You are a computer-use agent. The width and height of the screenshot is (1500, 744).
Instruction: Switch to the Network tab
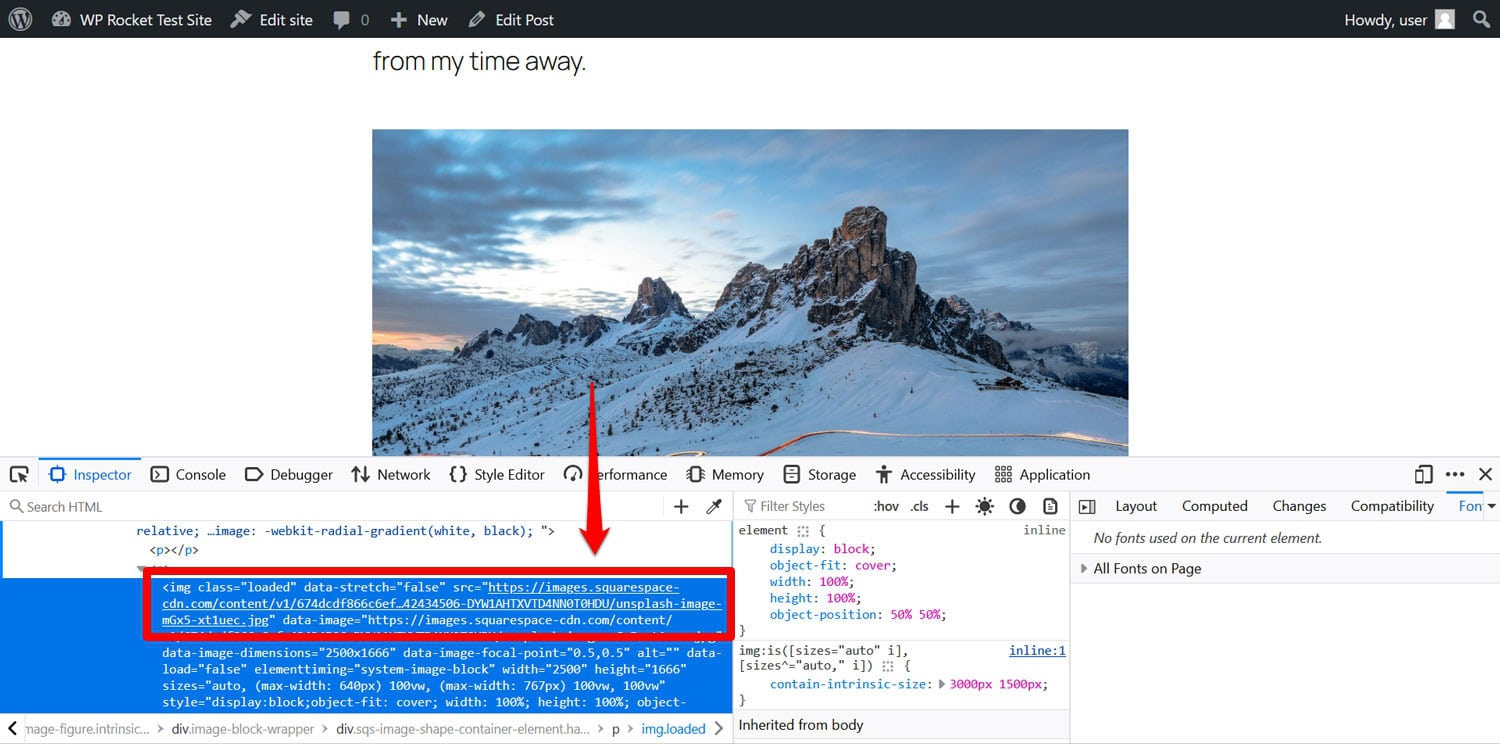coord(391,474)
